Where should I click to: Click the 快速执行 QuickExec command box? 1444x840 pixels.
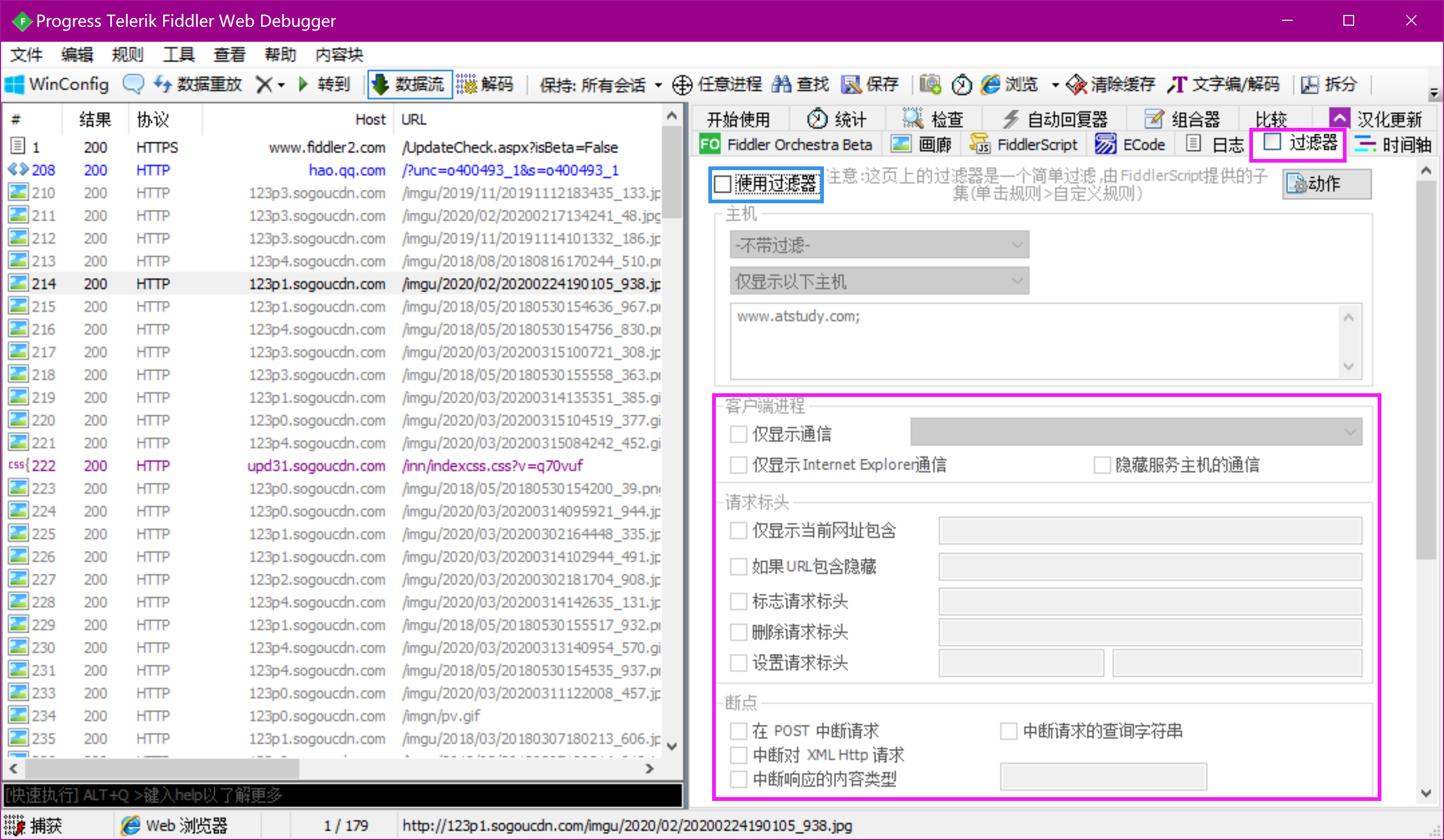[x=342, y=795]
